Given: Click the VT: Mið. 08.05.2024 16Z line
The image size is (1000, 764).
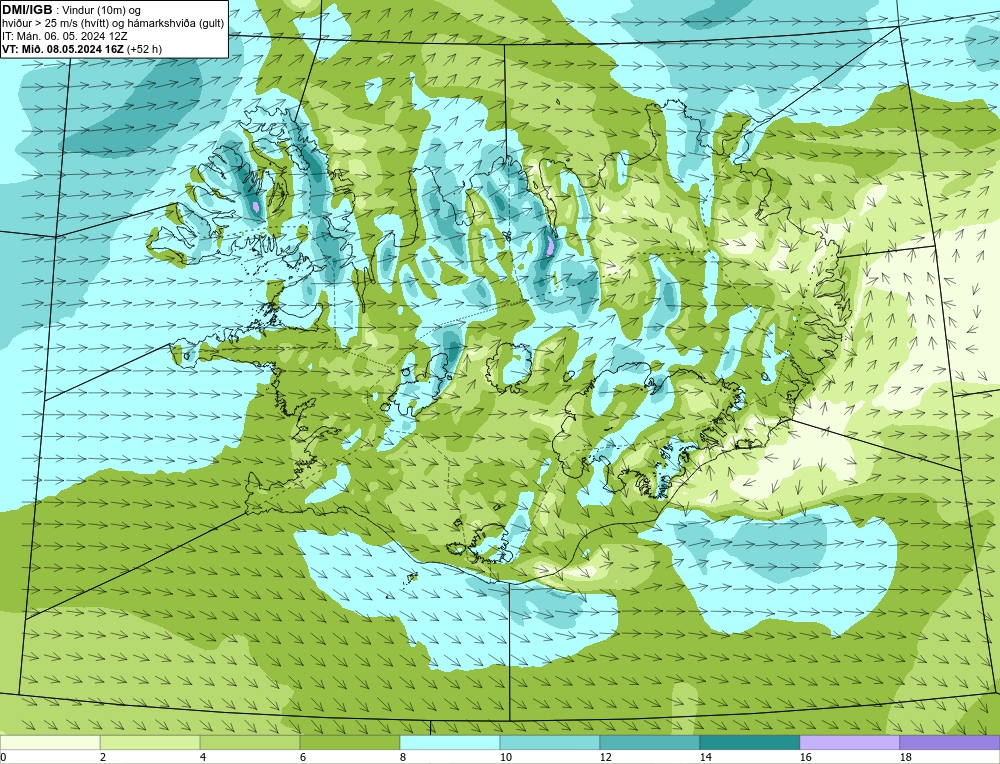Looking at the screenshot, I should click(82, 49).
